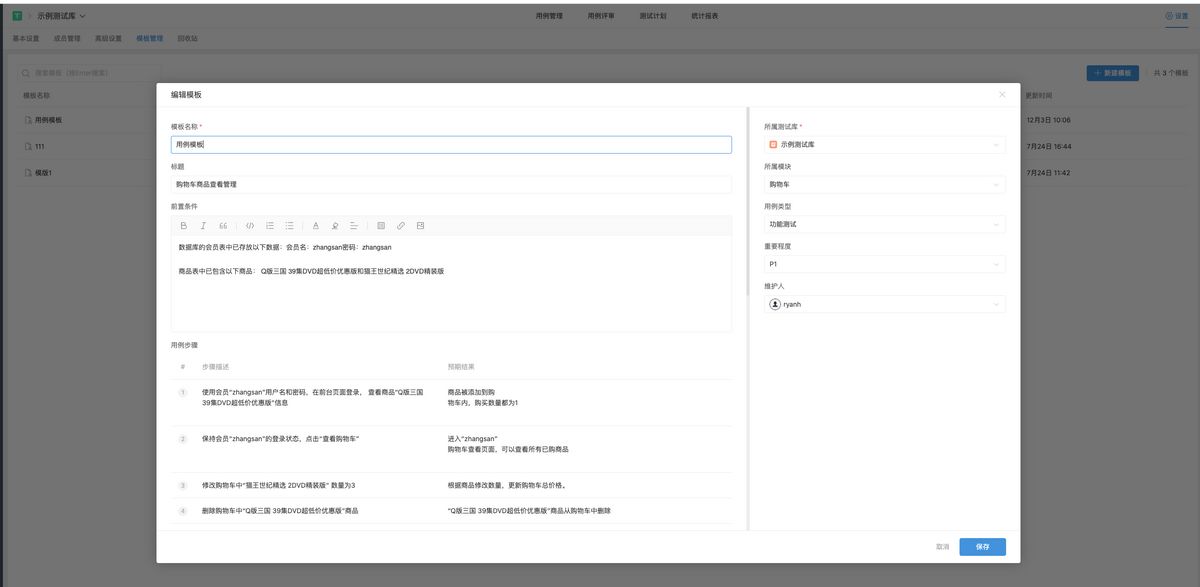Screen dimensions: 1200x587
Task: Click expected result 商品被添加到购物车内
Action: (x=483, y=397)
